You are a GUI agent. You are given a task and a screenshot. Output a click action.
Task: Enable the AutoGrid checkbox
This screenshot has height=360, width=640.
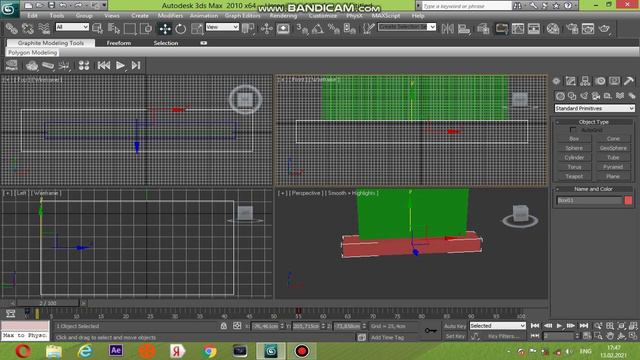573,130
